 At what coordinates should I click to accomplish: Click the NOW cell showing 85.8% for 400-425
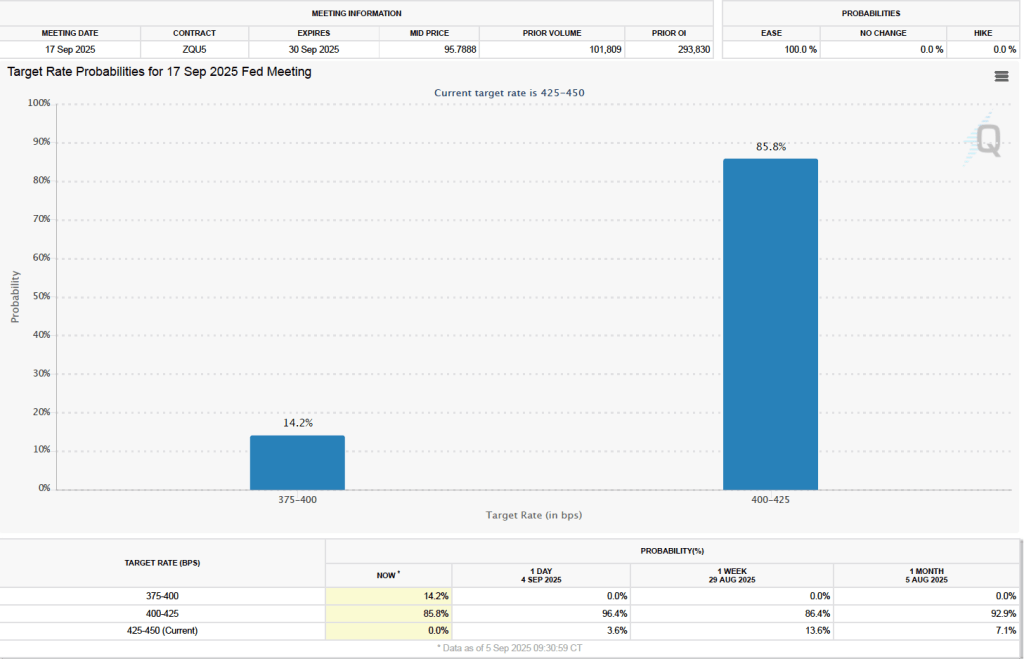coord(389,613)
